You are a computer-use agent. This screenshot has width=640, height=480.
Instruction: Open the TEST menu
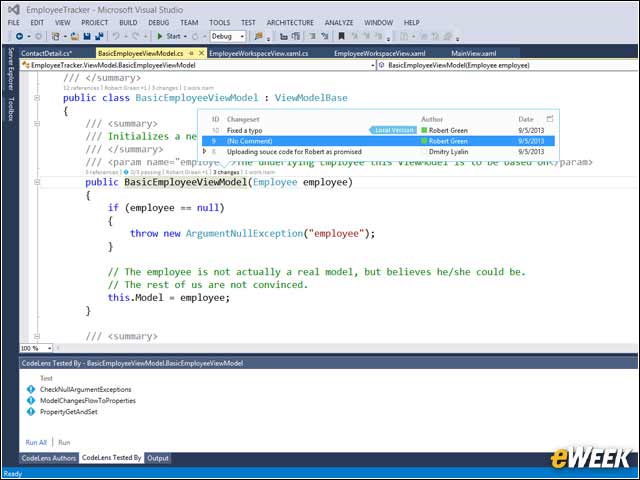tap(248, 22)
